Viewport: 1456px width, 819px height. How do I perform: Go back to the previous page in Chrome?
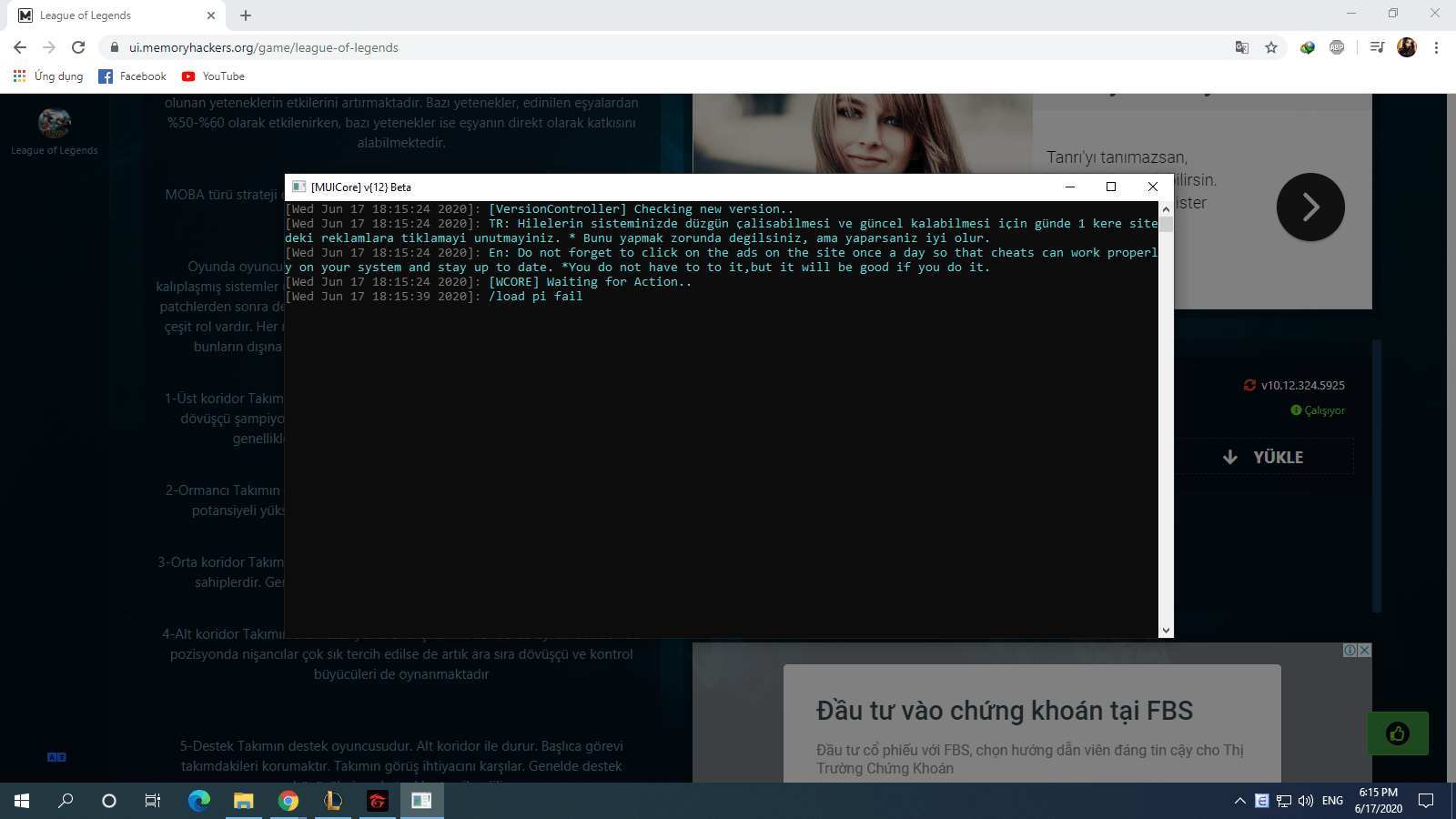point(20,47)
